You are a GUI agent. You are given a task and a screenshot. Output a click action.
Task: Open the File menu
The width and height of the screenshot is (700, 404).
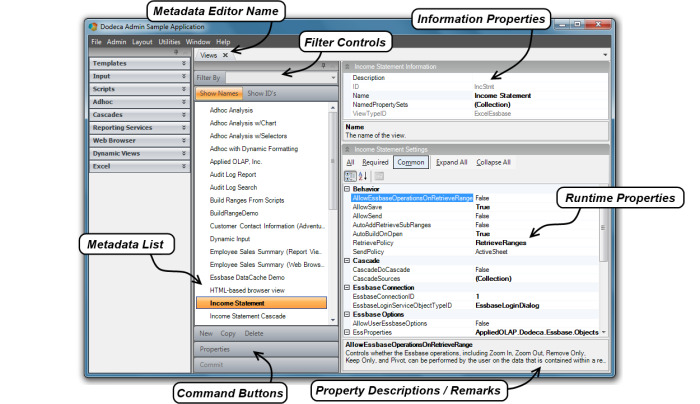click(96, 42)
